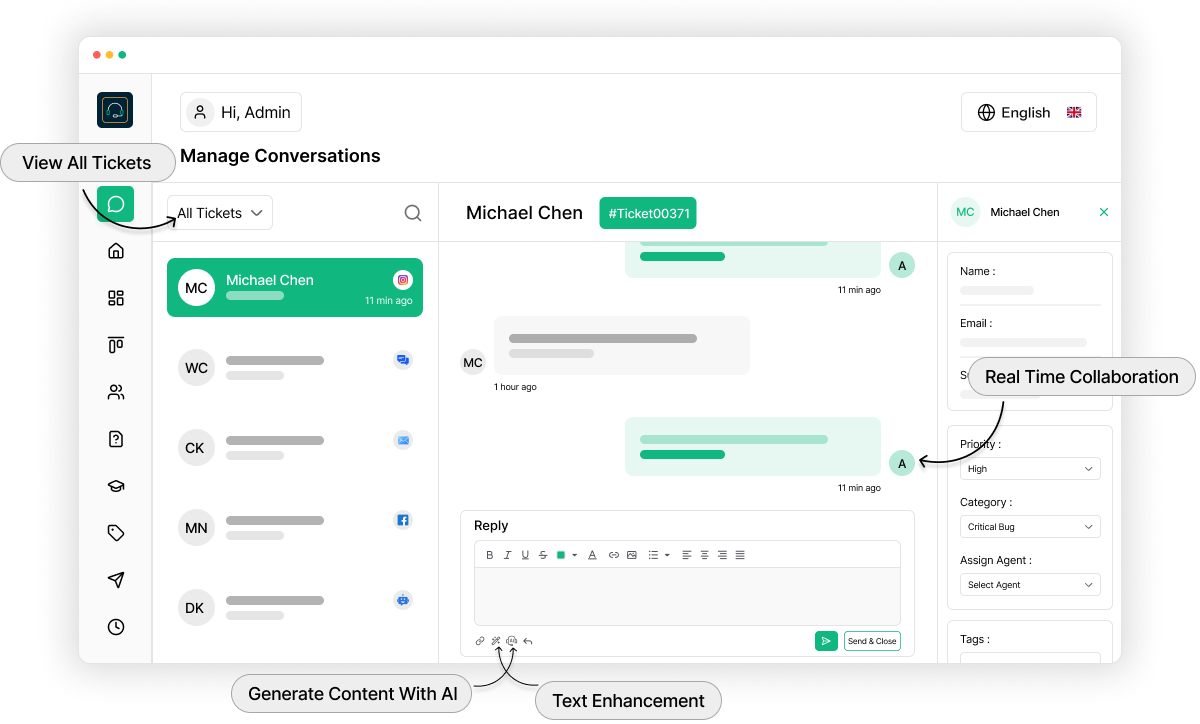1200x724 pixels.
Task: Click the green highlight color swatch
Action: click(x=561, y=555)
